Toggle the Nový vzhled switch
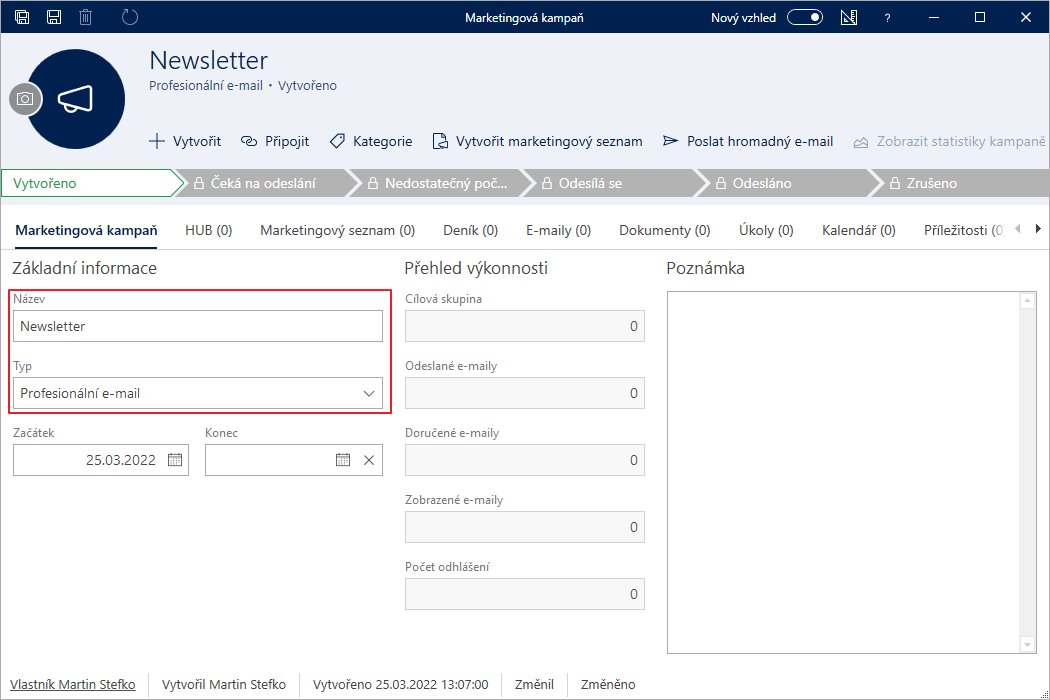The width and height of the screenshot is (1050, 700). (805, 17)
